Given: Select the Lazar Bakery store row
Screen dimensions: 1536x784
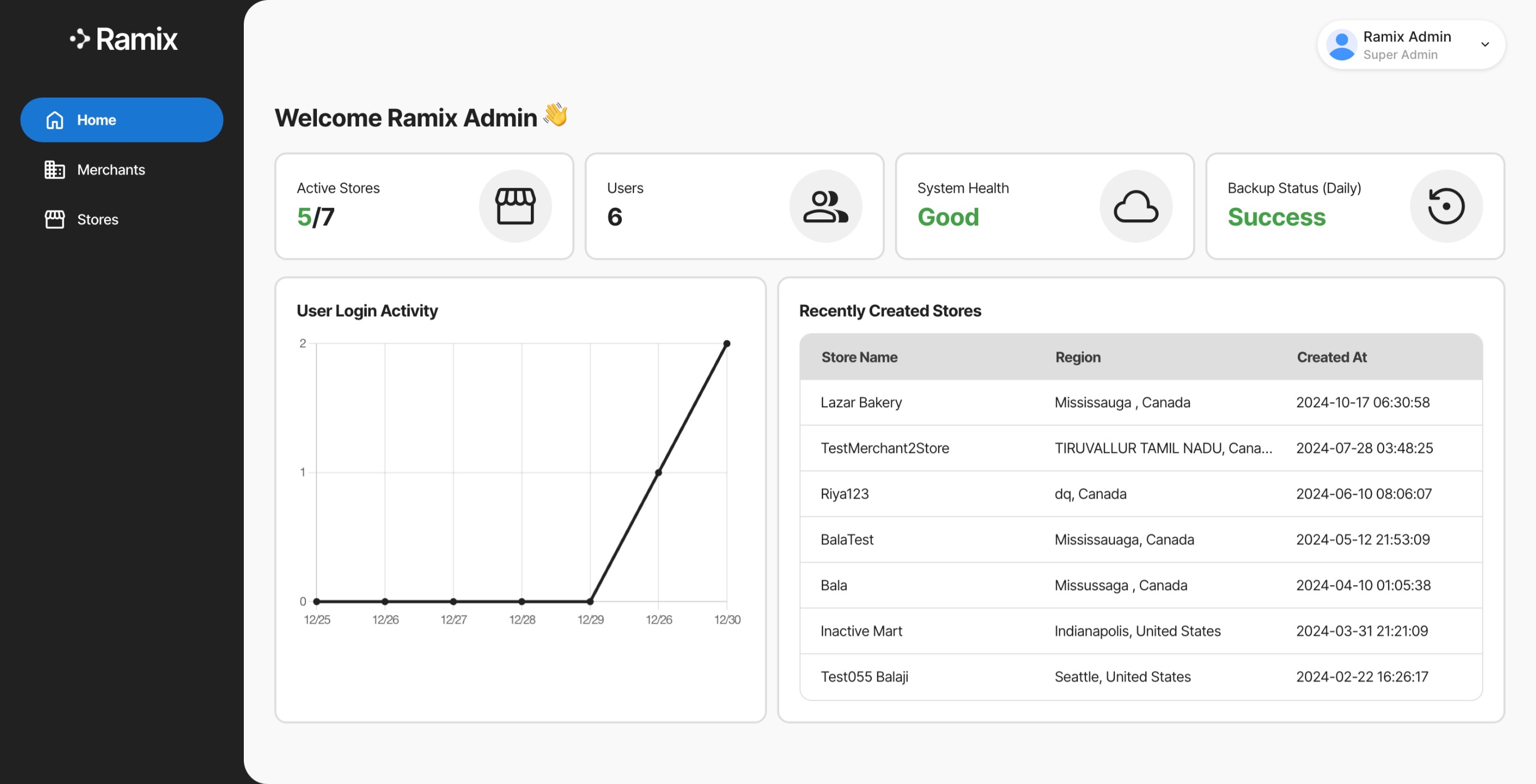Looking at the screenshot, I should (861, 402).
